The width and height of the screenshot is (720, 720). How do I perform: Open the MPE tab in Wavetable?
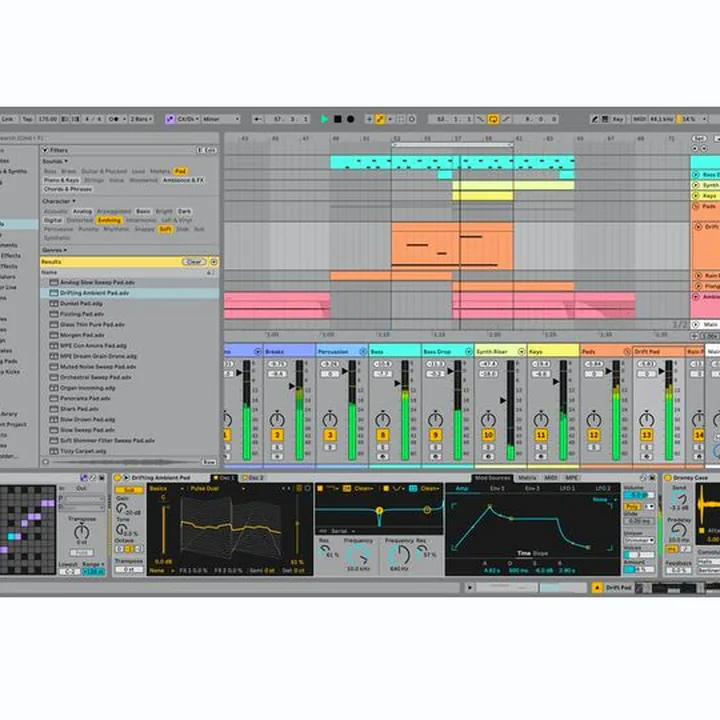pyautogui.click(x=572, y=478)
